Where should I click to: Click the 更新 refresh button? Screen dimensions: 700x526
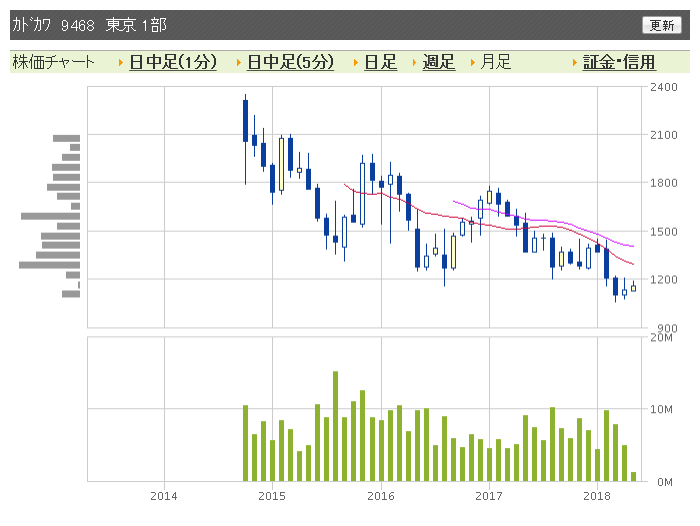[662, 25]
